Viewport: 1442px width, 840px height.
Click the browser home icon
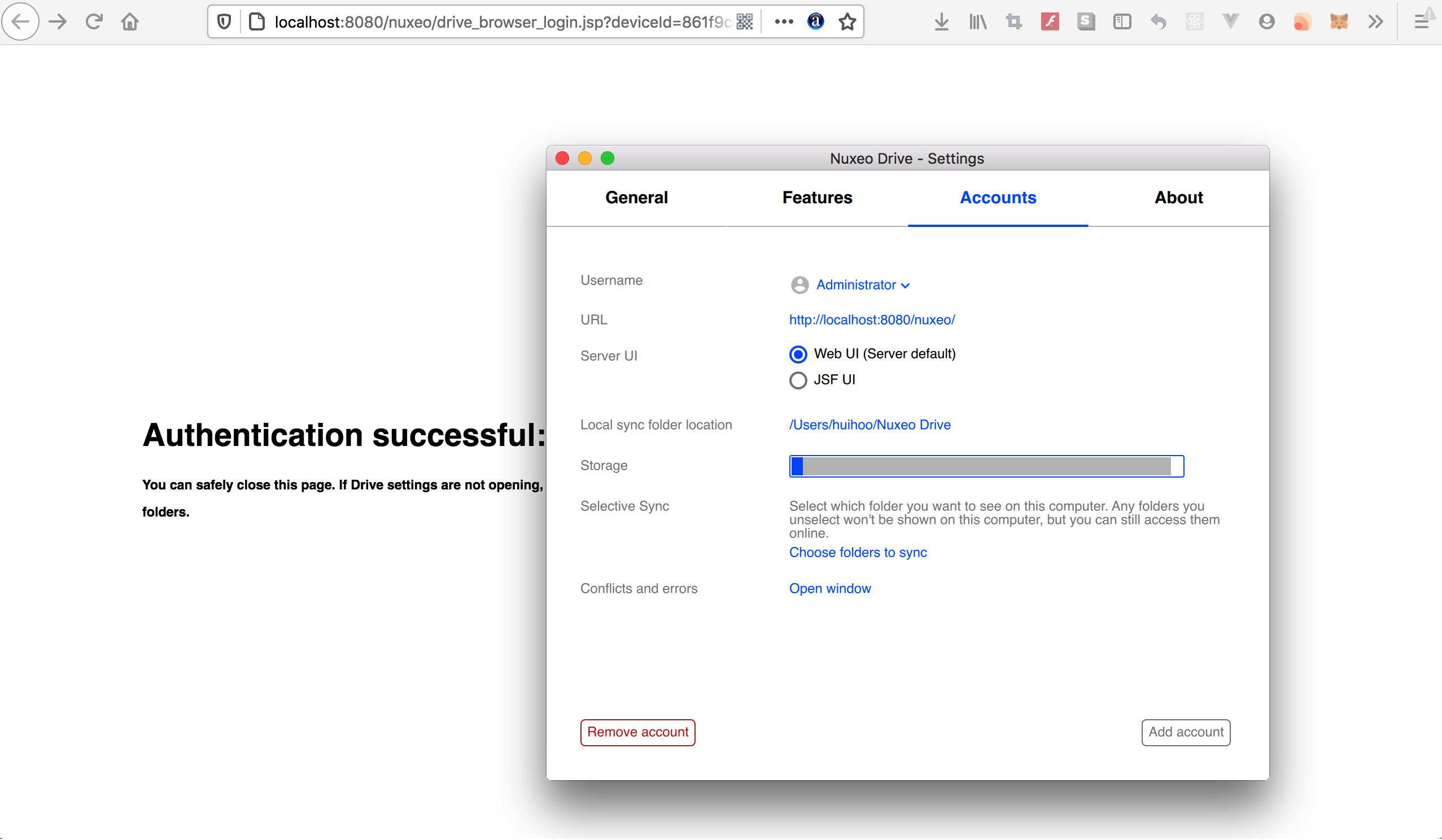coord(130,22)
